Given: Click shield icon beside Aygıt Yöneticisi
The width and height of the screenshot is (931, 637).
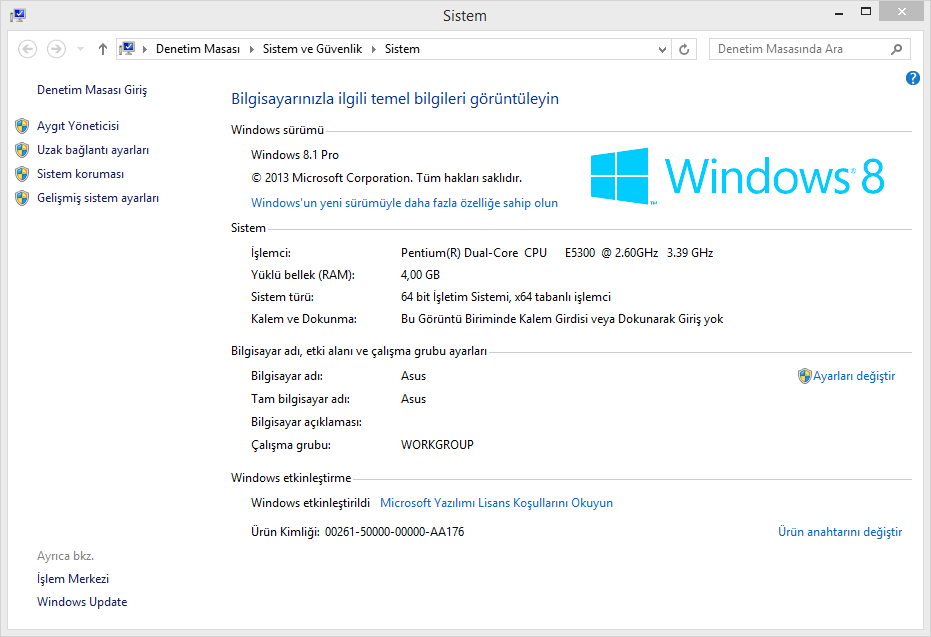Looking at the screenshot, I should (x=22, y=126).
